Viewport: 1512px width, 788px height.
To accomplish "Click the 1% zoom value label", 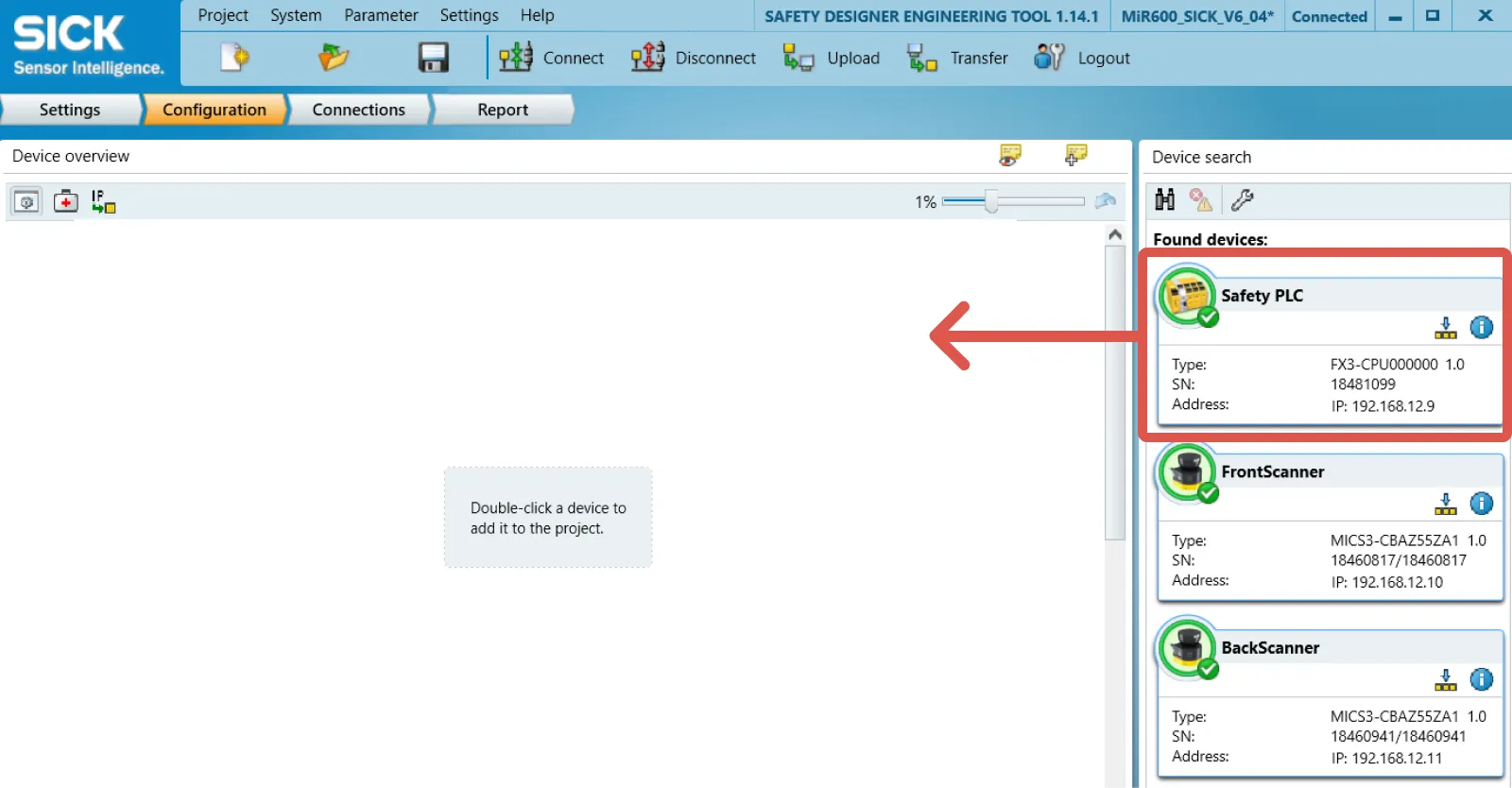I will click(925, 201).
